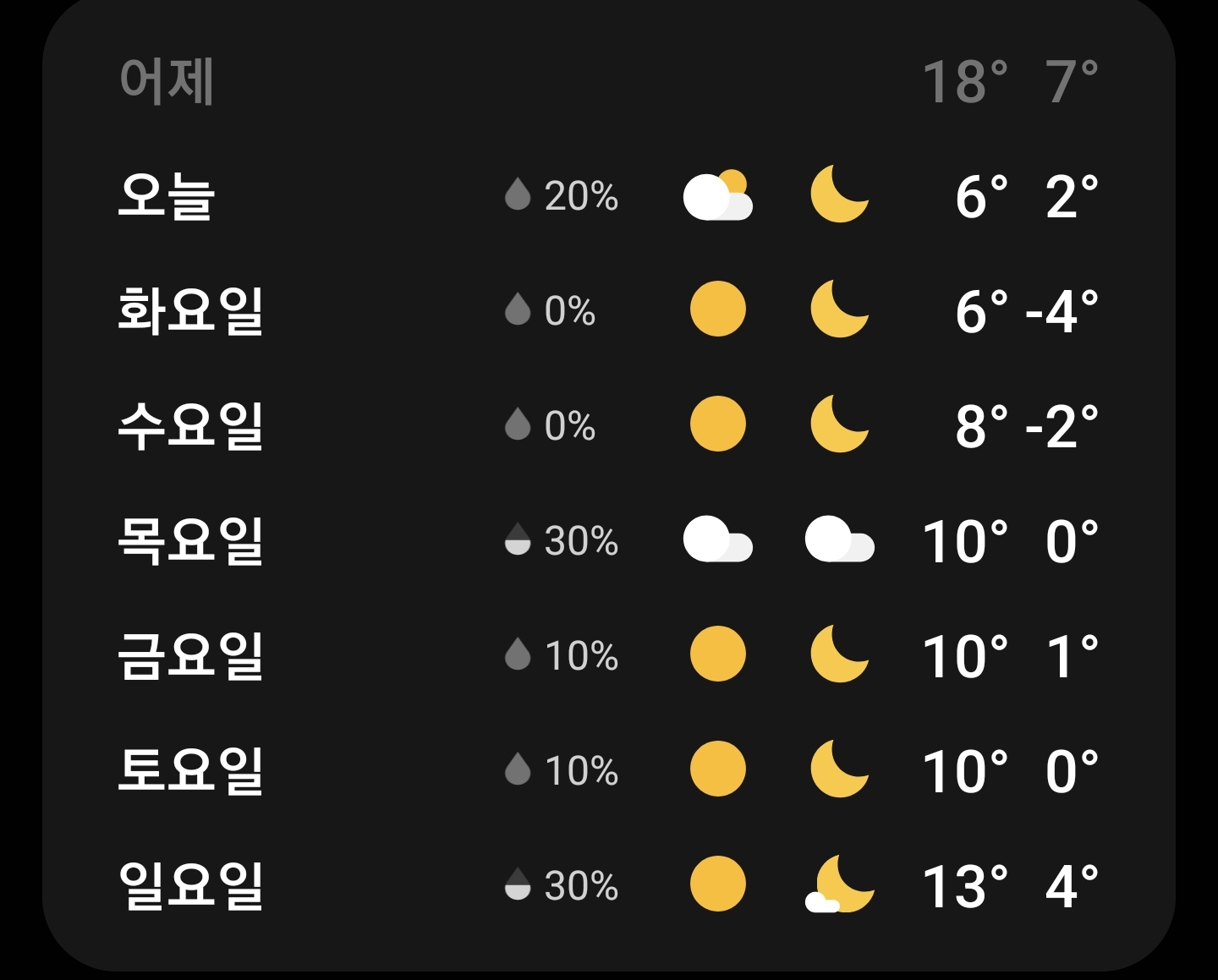Tap the raindrop icon beside 20%
Image resolution: width=1218 pixels, height=980 pixels.
coord(517,195)
